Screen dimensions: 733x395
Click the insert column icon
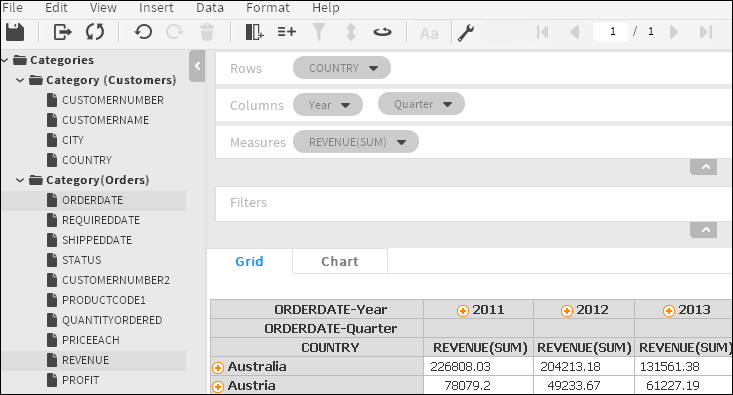pos(254,32)
